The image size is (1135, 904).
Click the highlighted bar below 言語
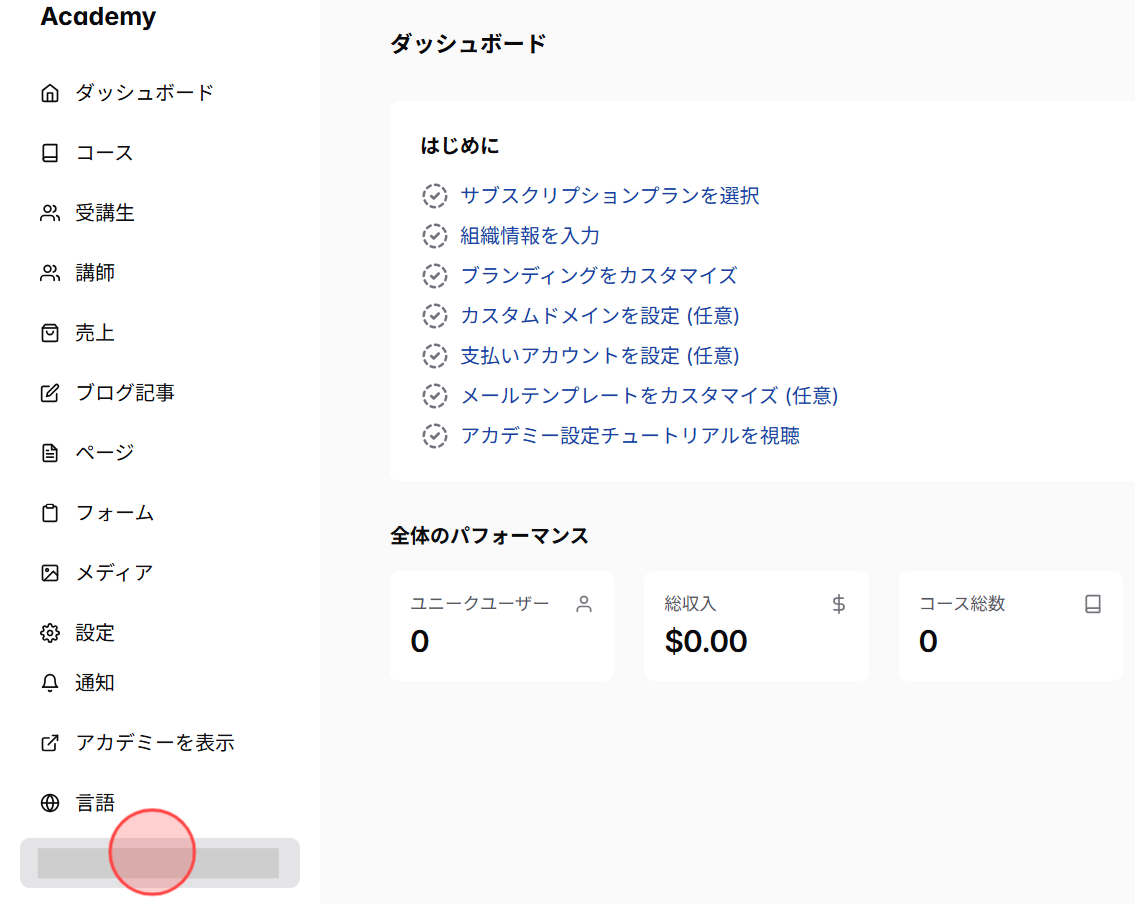[160, 861]
